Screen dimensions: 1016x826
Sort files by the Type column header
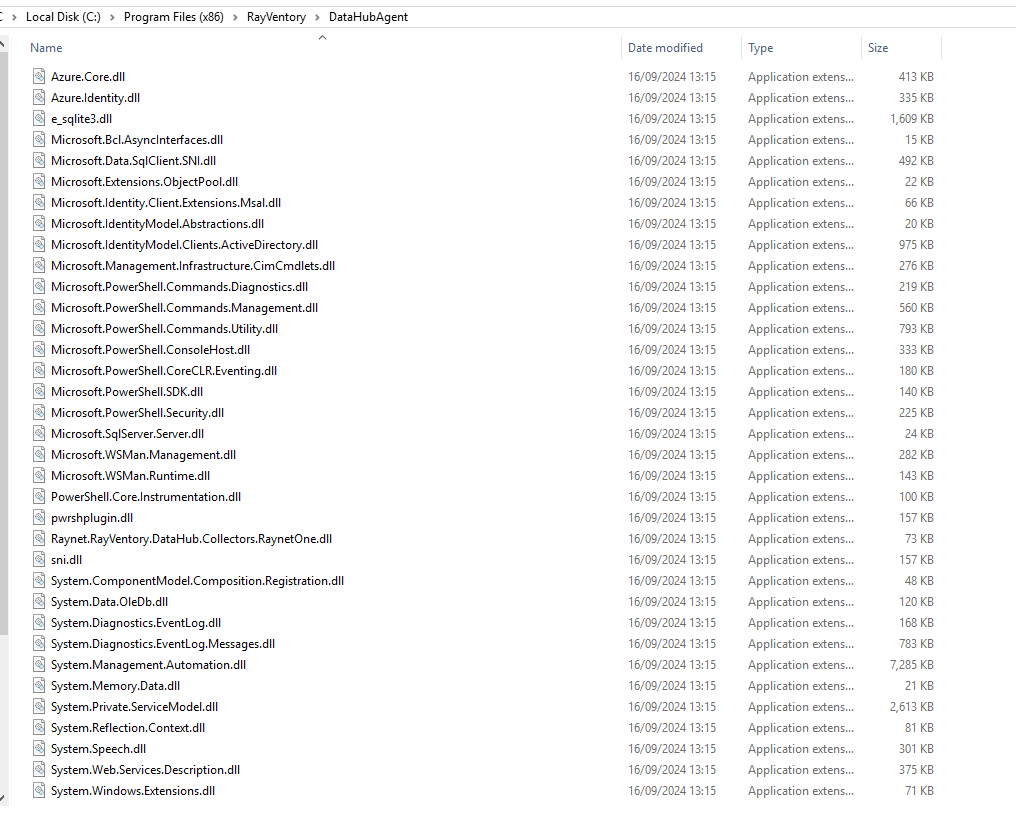click(761, 48)
